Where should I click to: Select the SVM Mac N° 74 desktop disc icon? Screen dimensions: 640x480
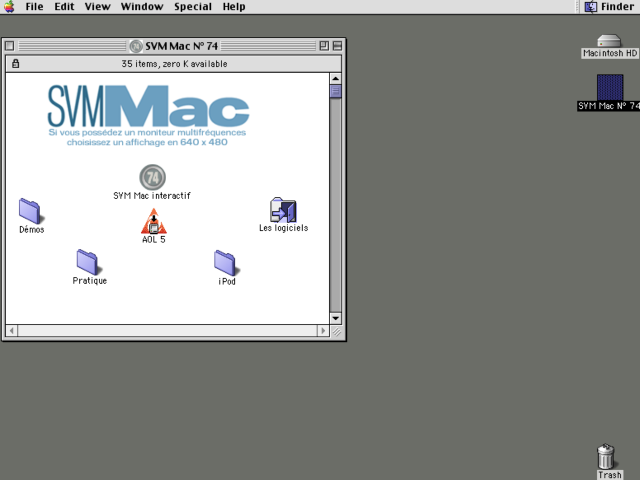[x=610, y=87]
